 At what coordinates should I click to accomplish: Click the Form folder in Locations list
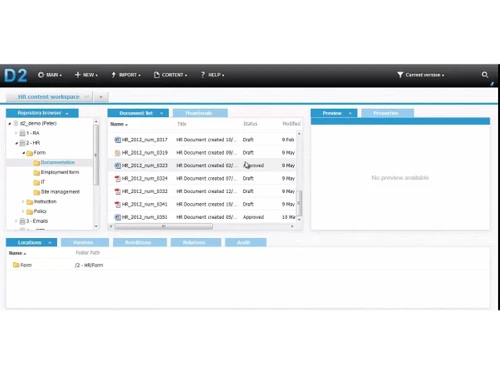click(x=22, y=265)
